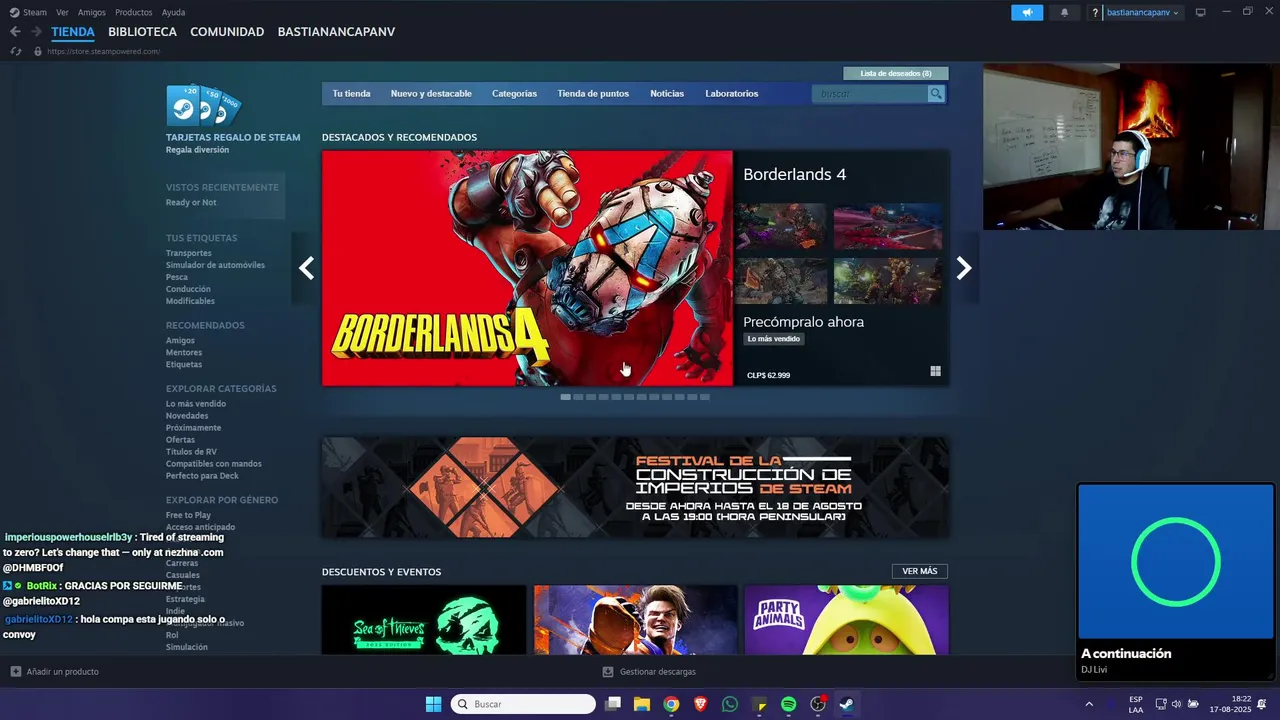Open Gestionar descargas
Image resolution: width=1280 pixels, height=720 pixels.
point(657,672)
